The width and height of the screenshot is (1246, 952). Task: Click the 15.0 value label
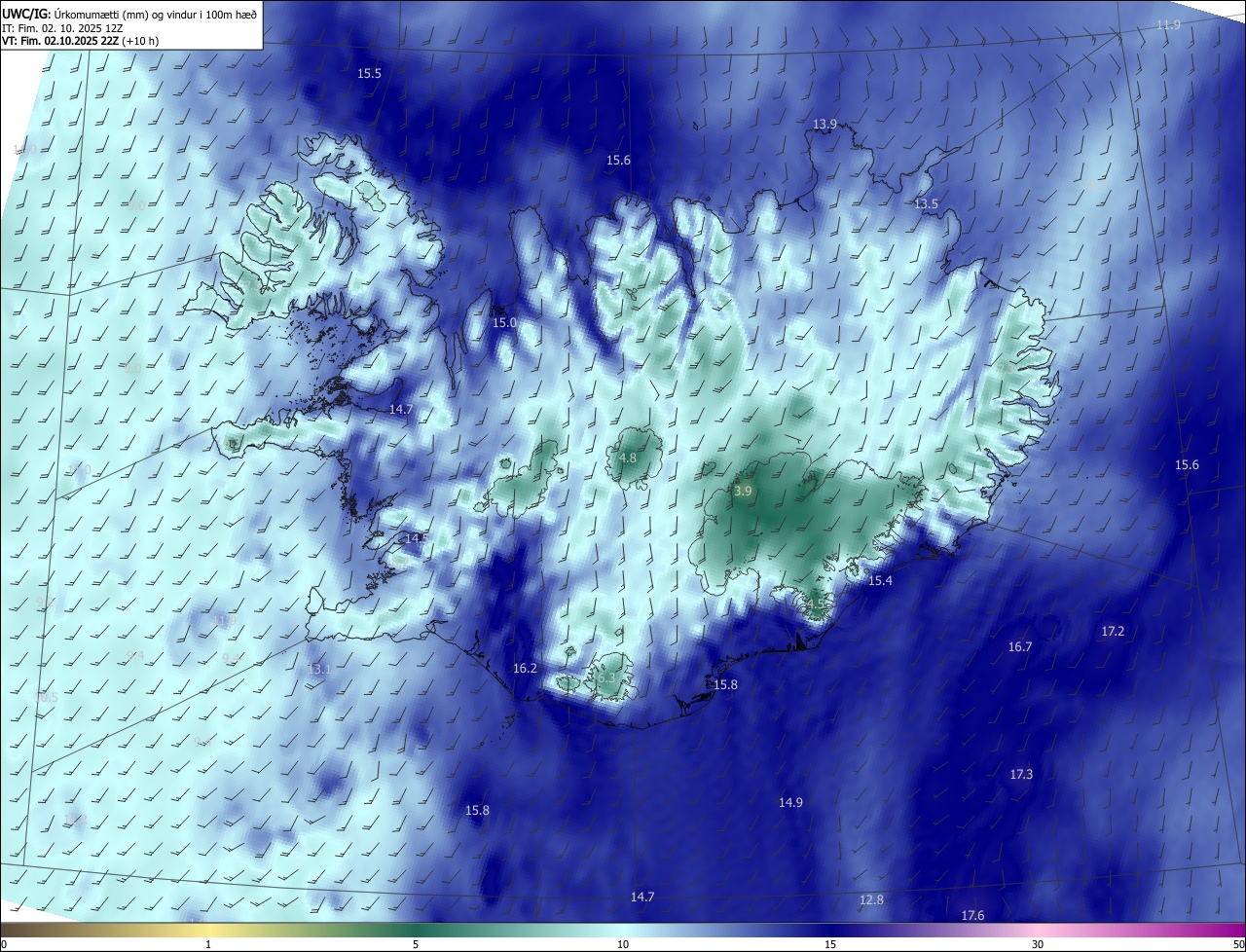[504, 323]
